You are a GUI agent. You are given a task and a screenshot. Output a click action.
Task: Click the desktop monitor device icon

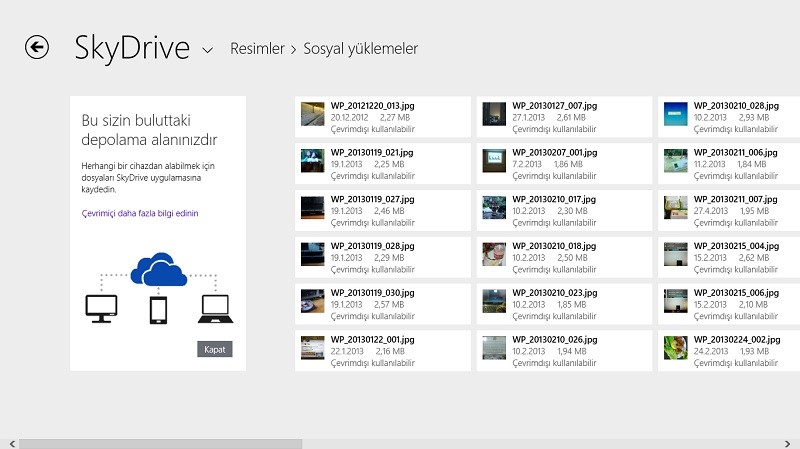tap(101, 309)
